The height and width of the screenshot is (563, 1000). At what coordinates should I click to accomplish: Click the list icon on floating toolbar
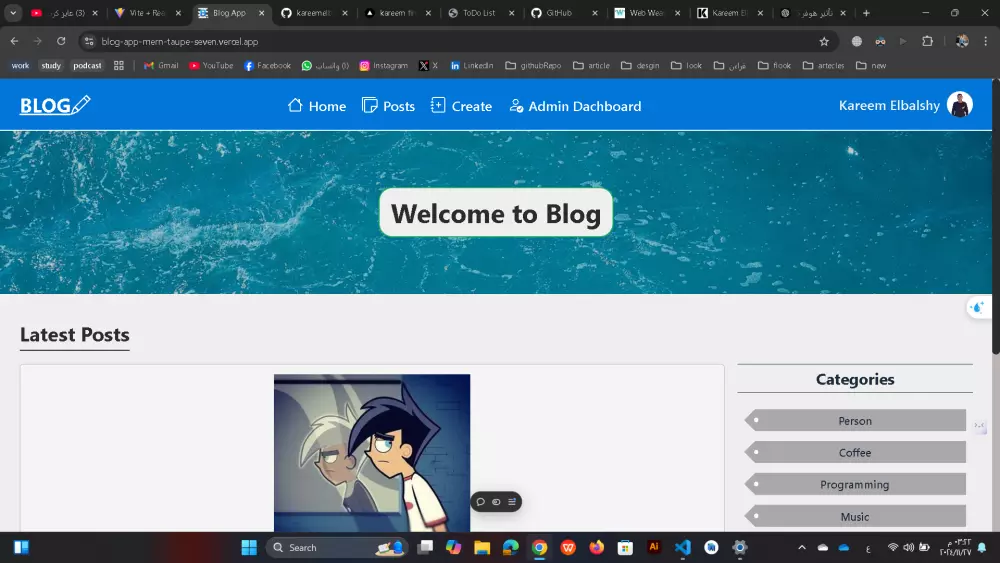tap(512, 502)
